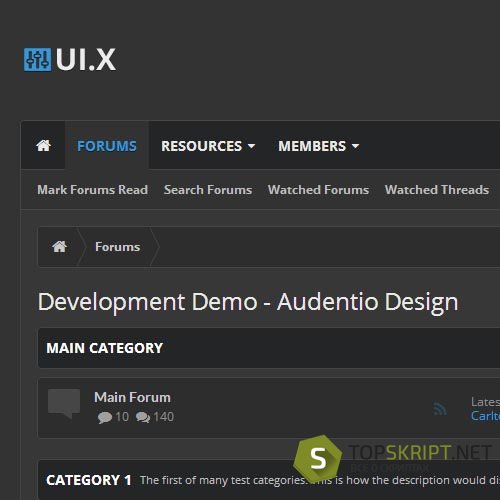Viewport: 500px width, 500px height.
Task: Click the discussions count bubble icon
Action: click(105, 417)
